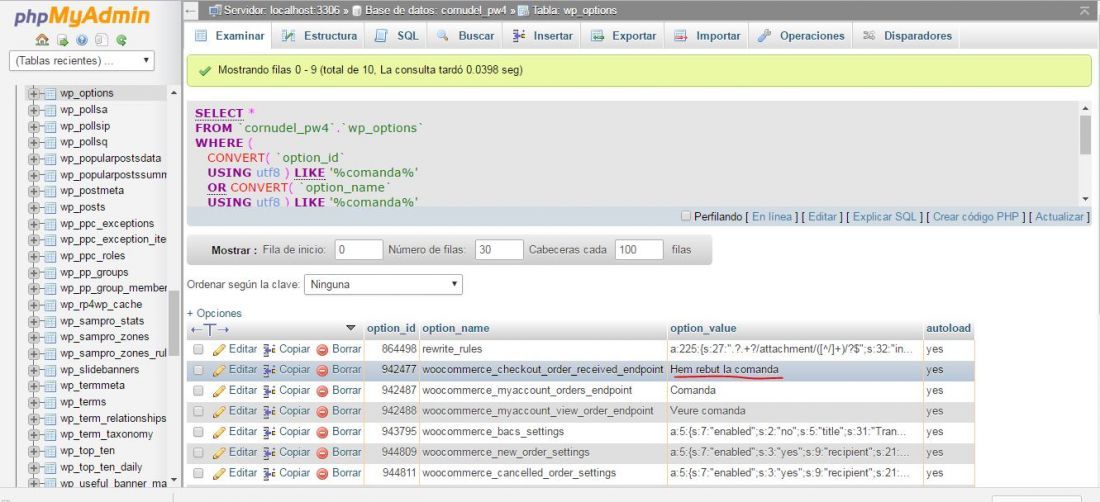Tick the checkbox for row 942477
The image size is (1100, 502).
click(x=199, y=369)
